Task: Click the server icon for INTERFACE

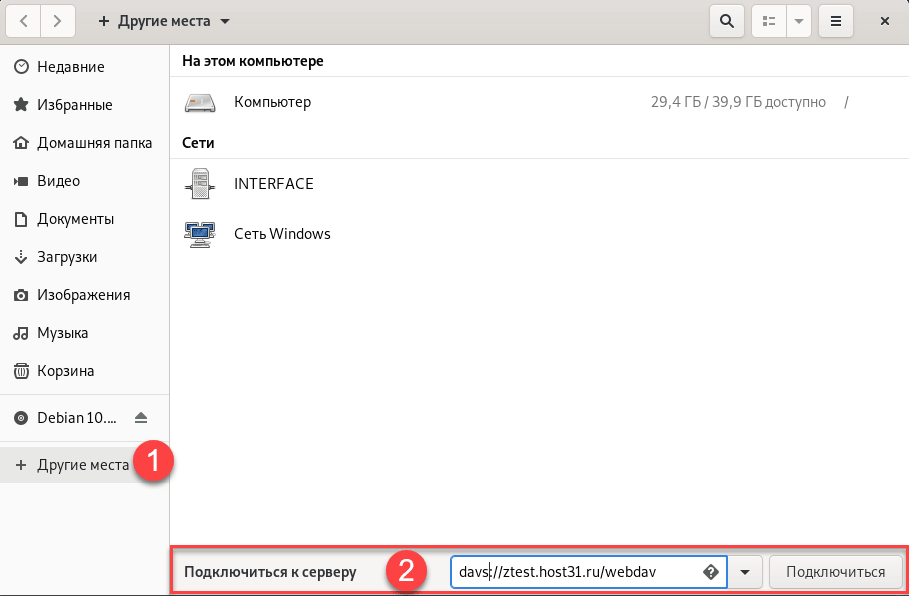Action: click(200, 184)
